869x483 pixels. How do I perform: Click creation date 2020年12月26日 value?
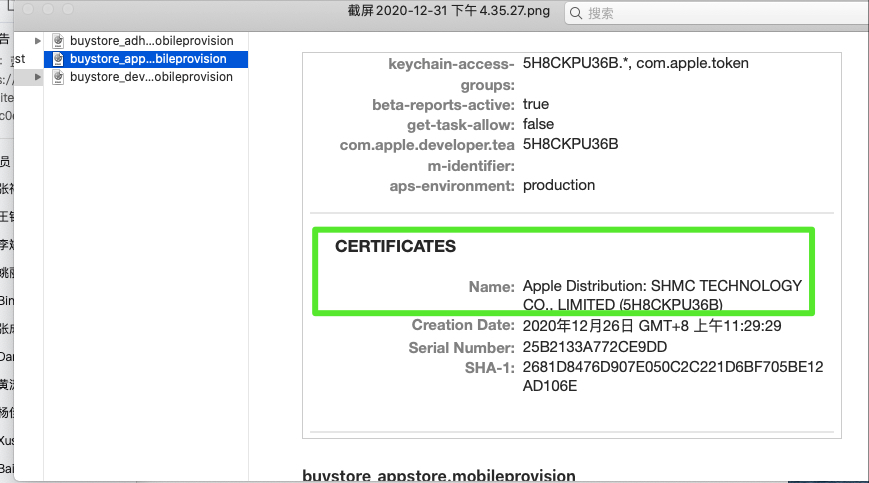[652, 326]
